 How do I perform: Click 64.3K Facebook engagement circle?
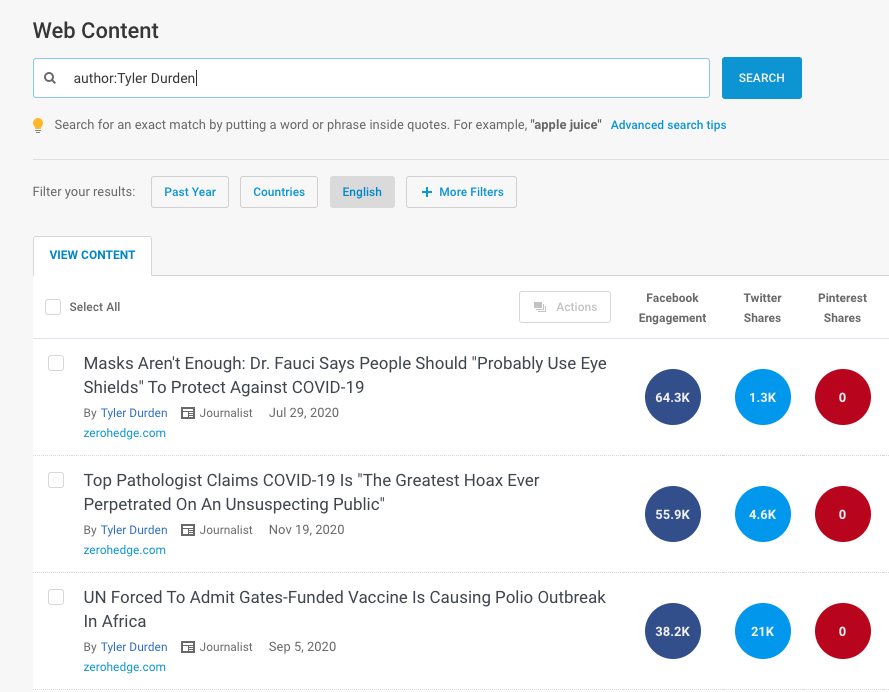coord(673,397)
